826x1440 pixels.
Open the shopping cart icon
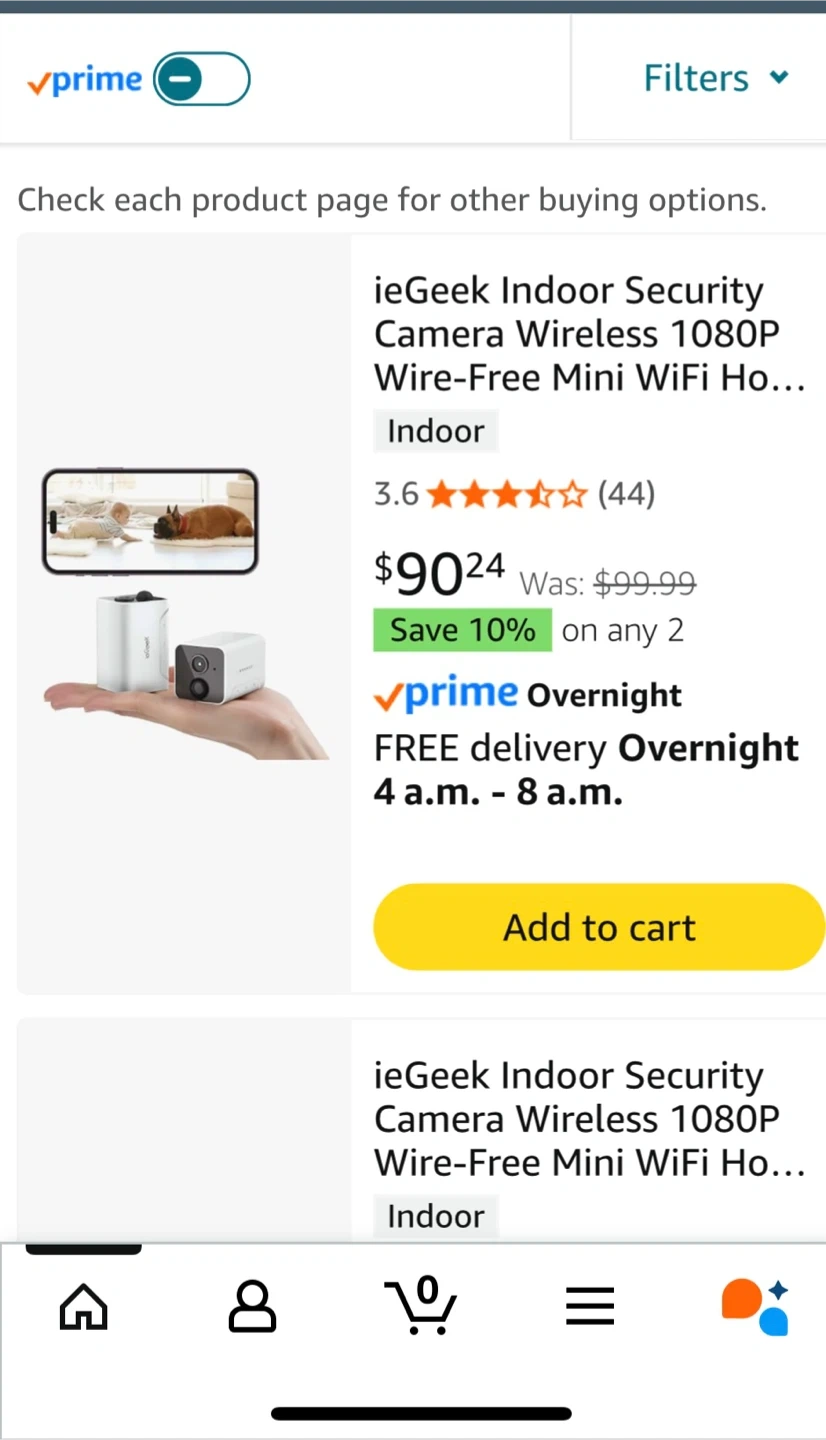421,1306
